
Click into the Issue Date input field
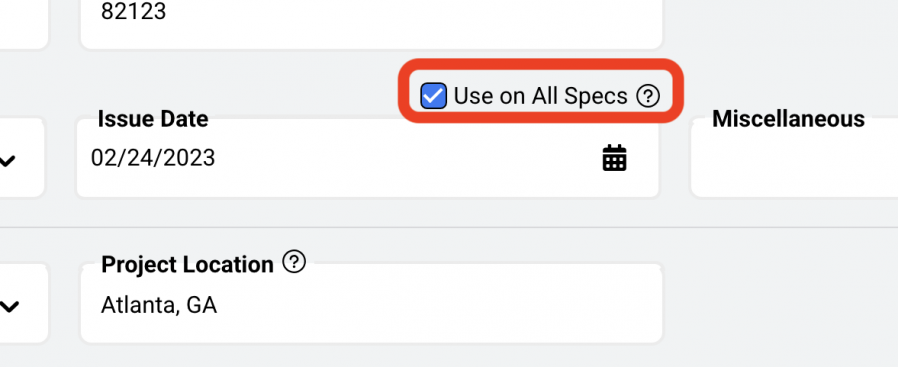[x=368, y=158]
